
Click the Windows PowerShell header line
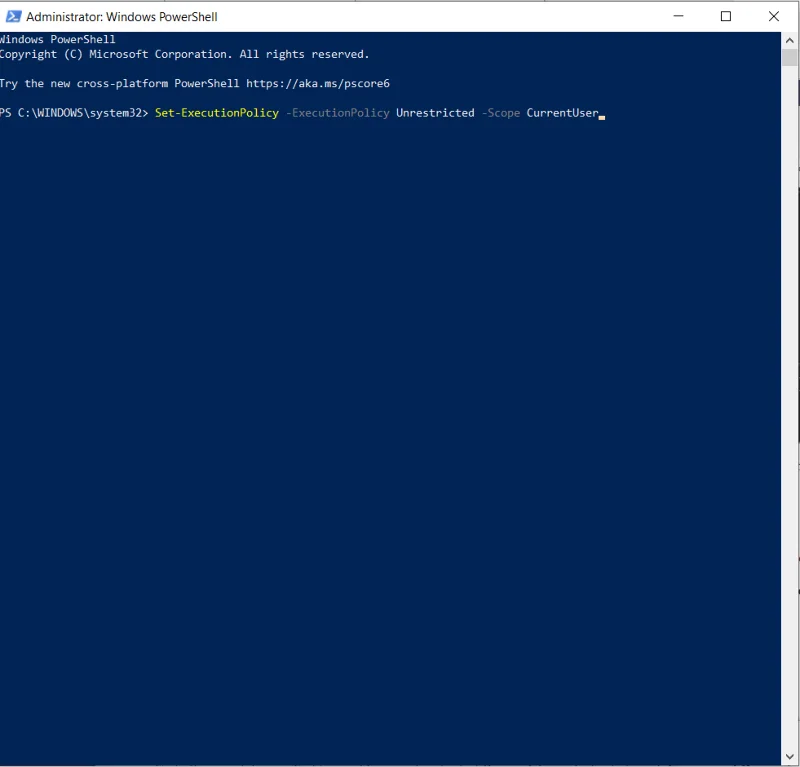pos(58,39)
